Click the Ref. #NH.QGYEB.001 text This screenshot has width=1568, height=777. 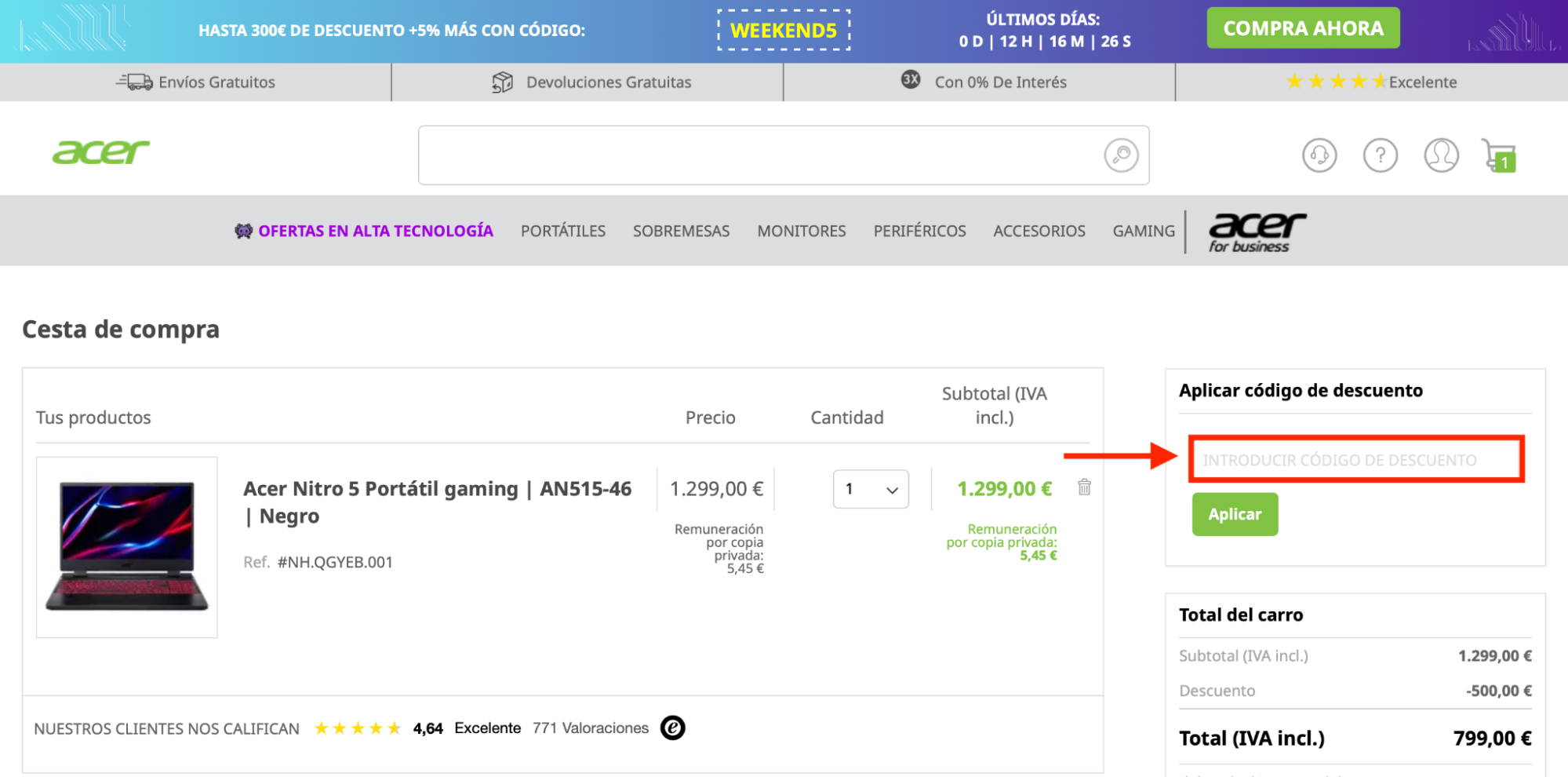click(318, 562)
